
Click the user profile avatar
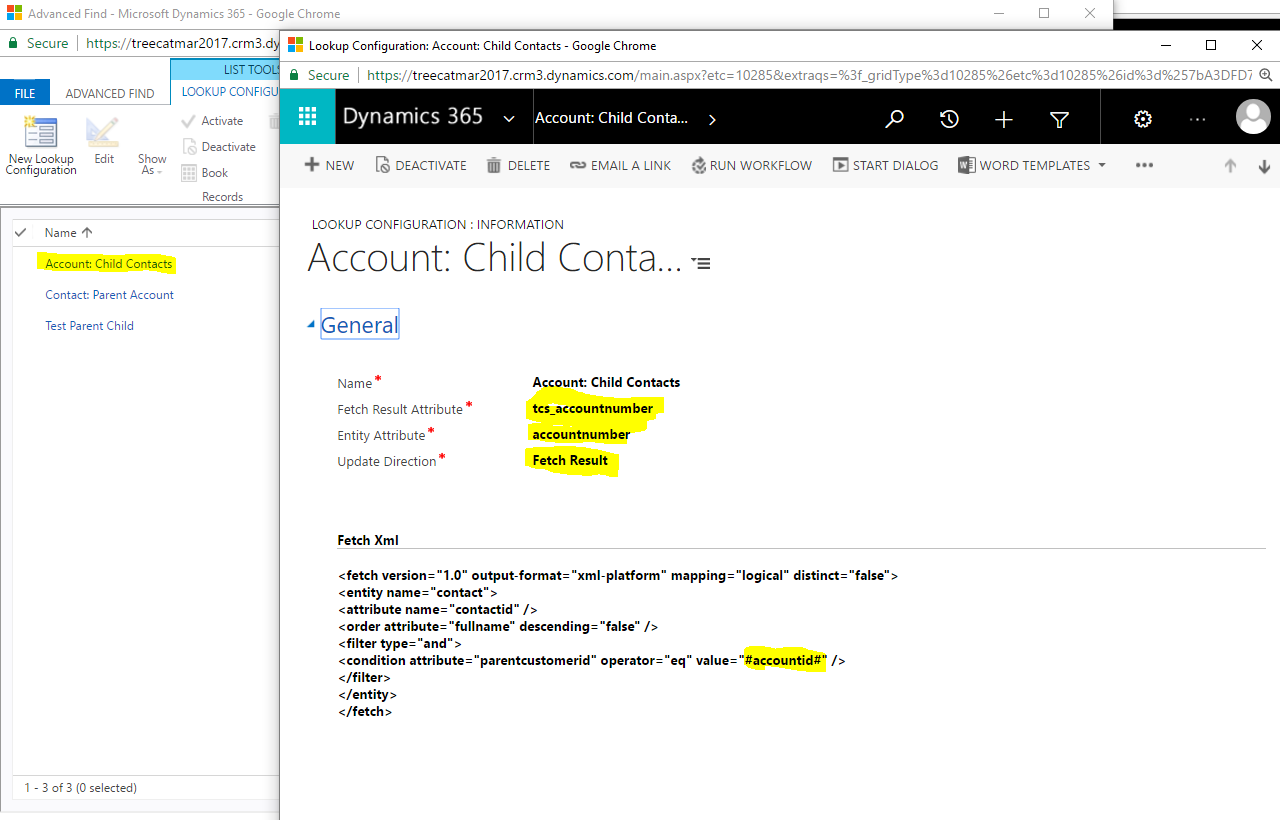(1253, 117)
